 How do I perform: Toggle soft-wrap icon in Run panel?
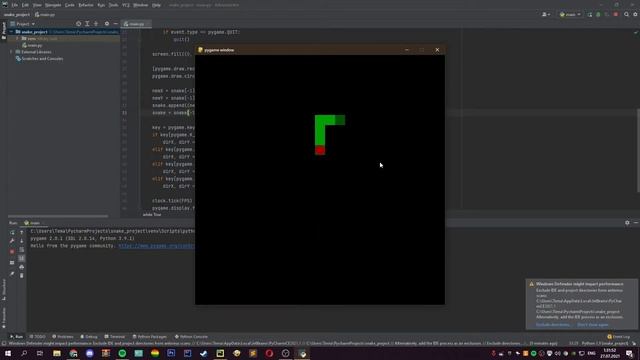click(x=22, y=250)
